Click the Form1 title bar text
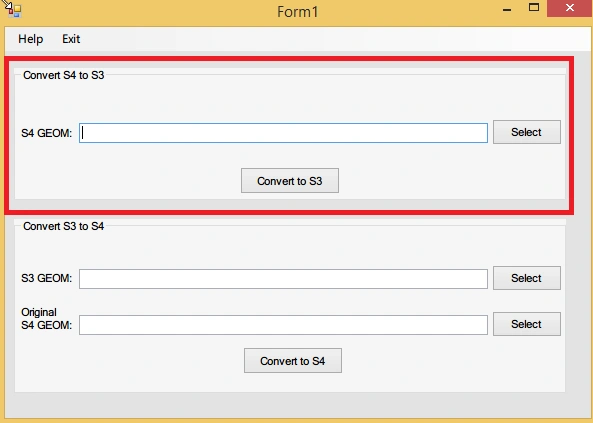Image resolution: width=593 pixels, height=423 pixels. (x=298, y=12)
